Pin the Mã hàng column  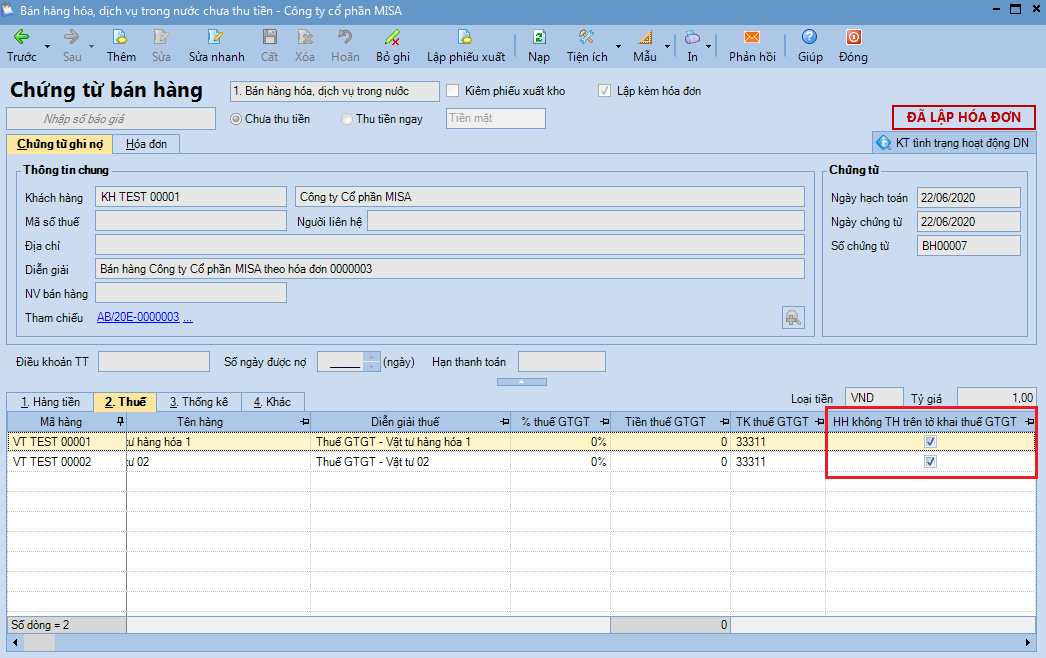120,422
